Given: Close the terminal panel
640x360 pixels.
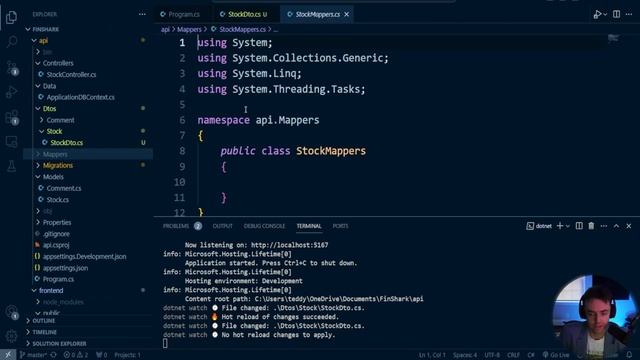Looking at the screenshot, I should [x=629, y=226].
